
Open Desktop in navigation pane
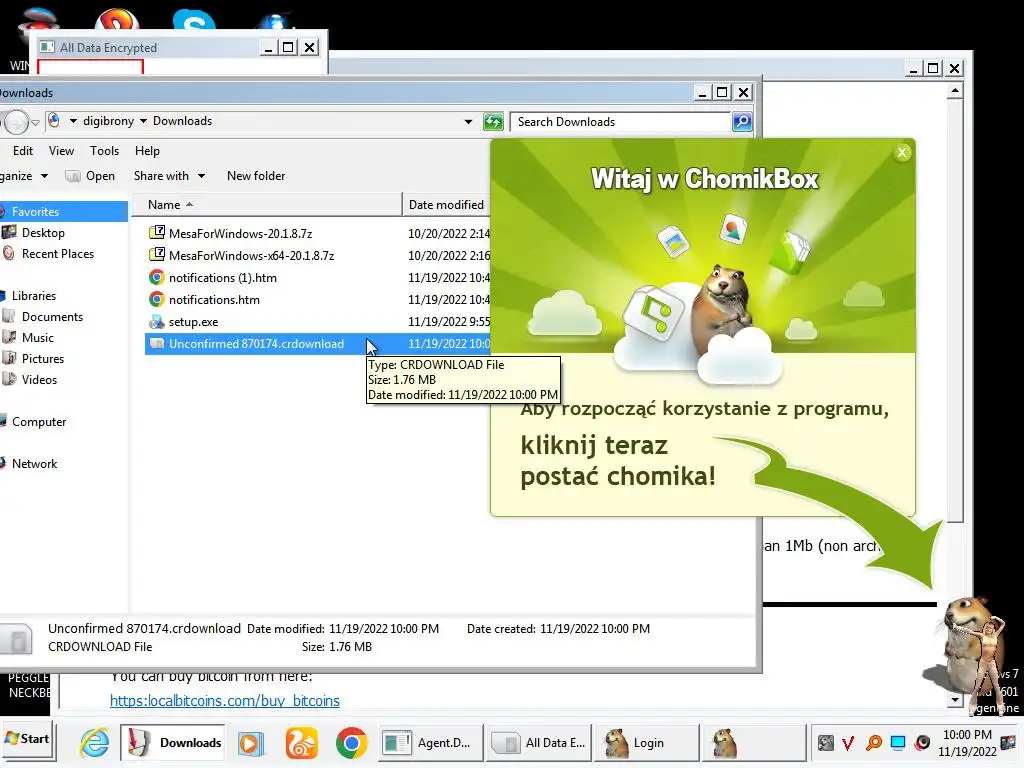(x=43, y=232)
